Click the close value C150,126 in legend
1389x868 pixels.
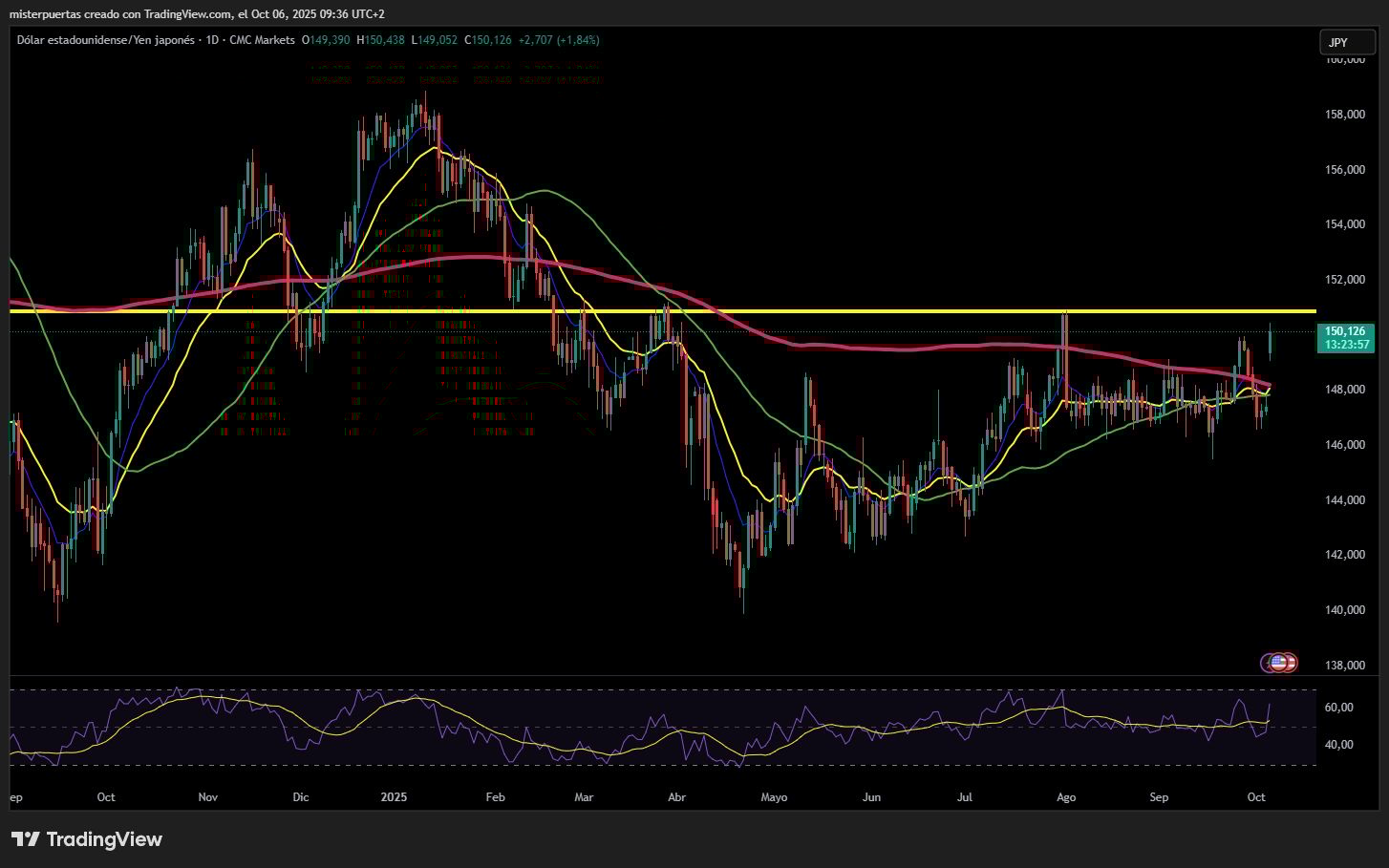click(488, 40)
